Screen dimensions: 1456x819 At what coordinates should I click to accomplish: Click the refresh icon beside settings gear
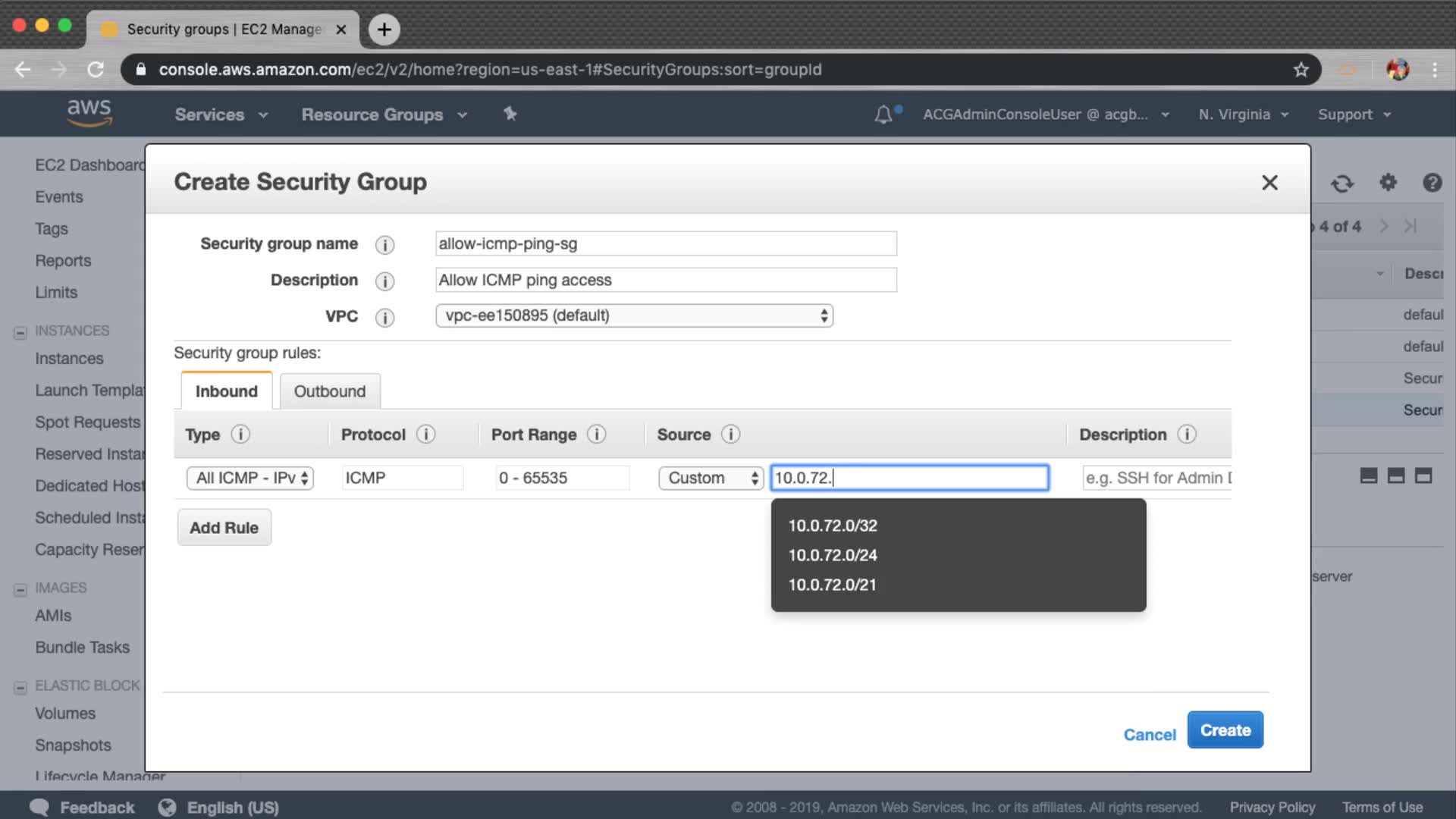pyautogui.click(x=1342, y=183)
